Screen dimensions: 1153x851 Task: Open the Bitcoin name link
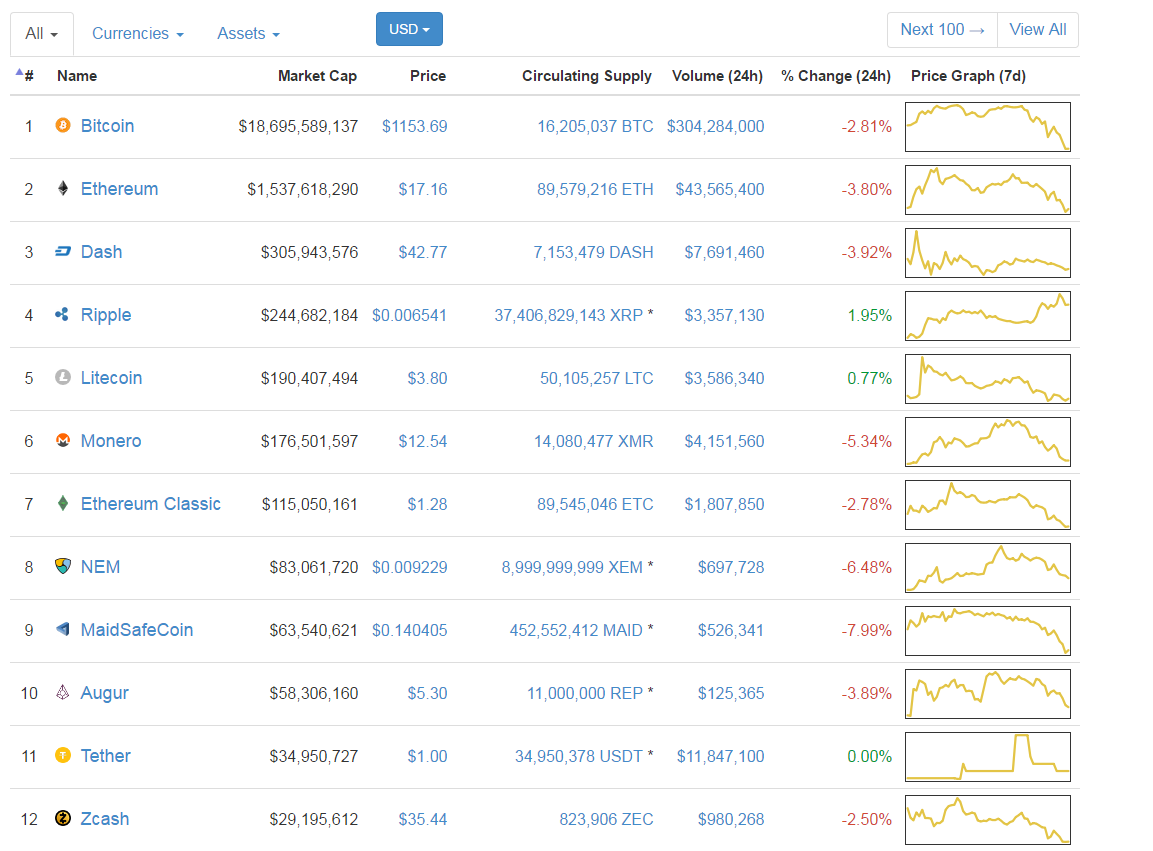pyautogui.click(x=107, y=126)
